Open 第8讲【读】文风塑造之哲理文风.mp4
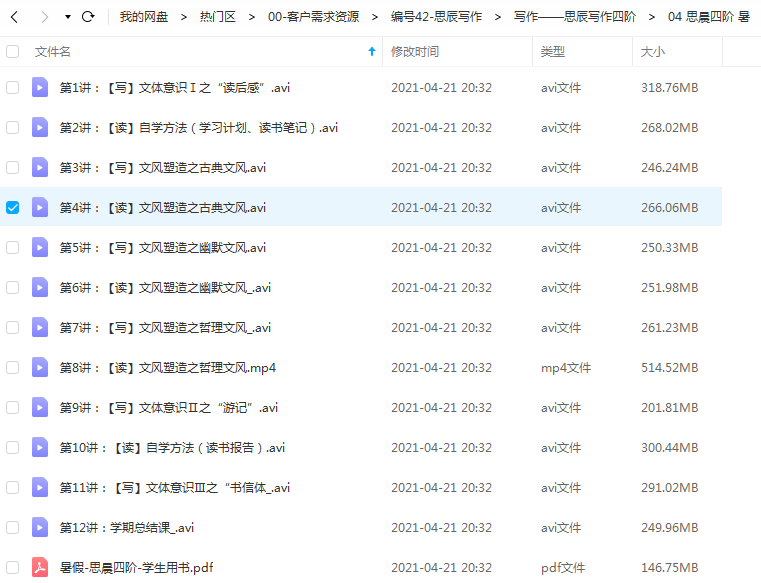Viewport: 761px width, 583px height. click(167, 367)
